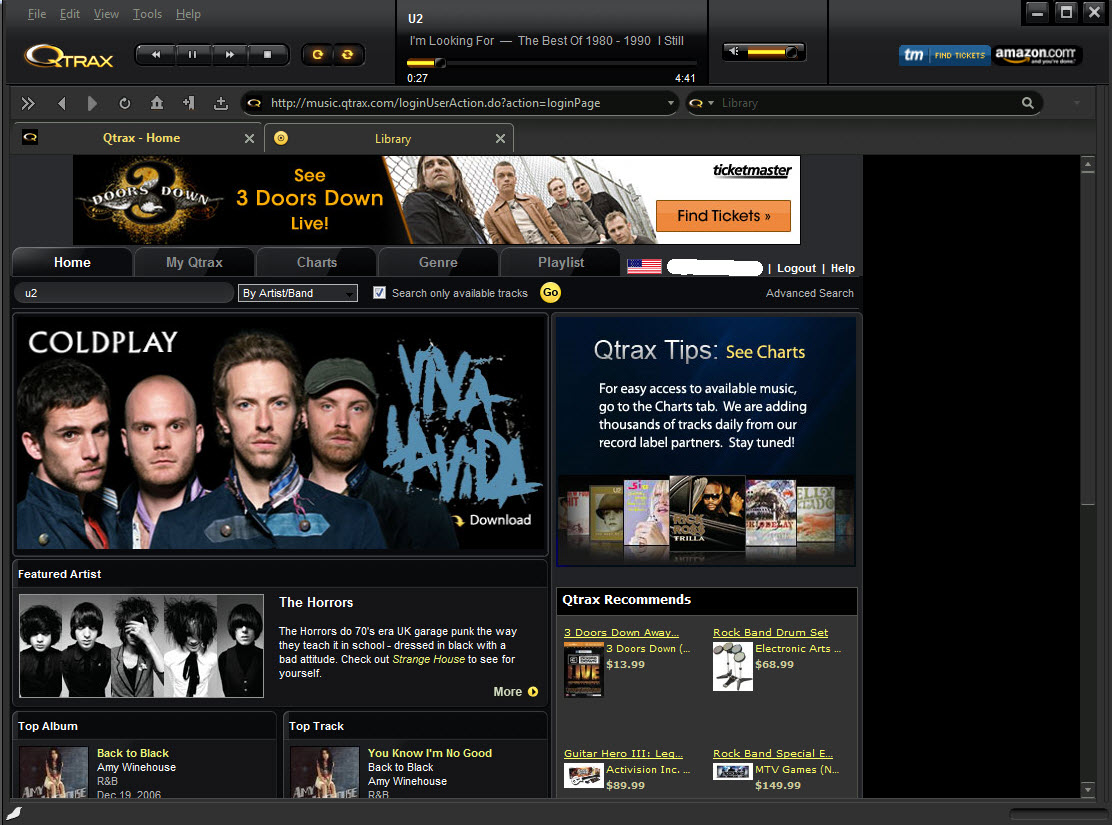This screenshot has height=825, width=1112.
Task: Open the Strange House link
Action: pyautogui.click(x=428, y=659)
